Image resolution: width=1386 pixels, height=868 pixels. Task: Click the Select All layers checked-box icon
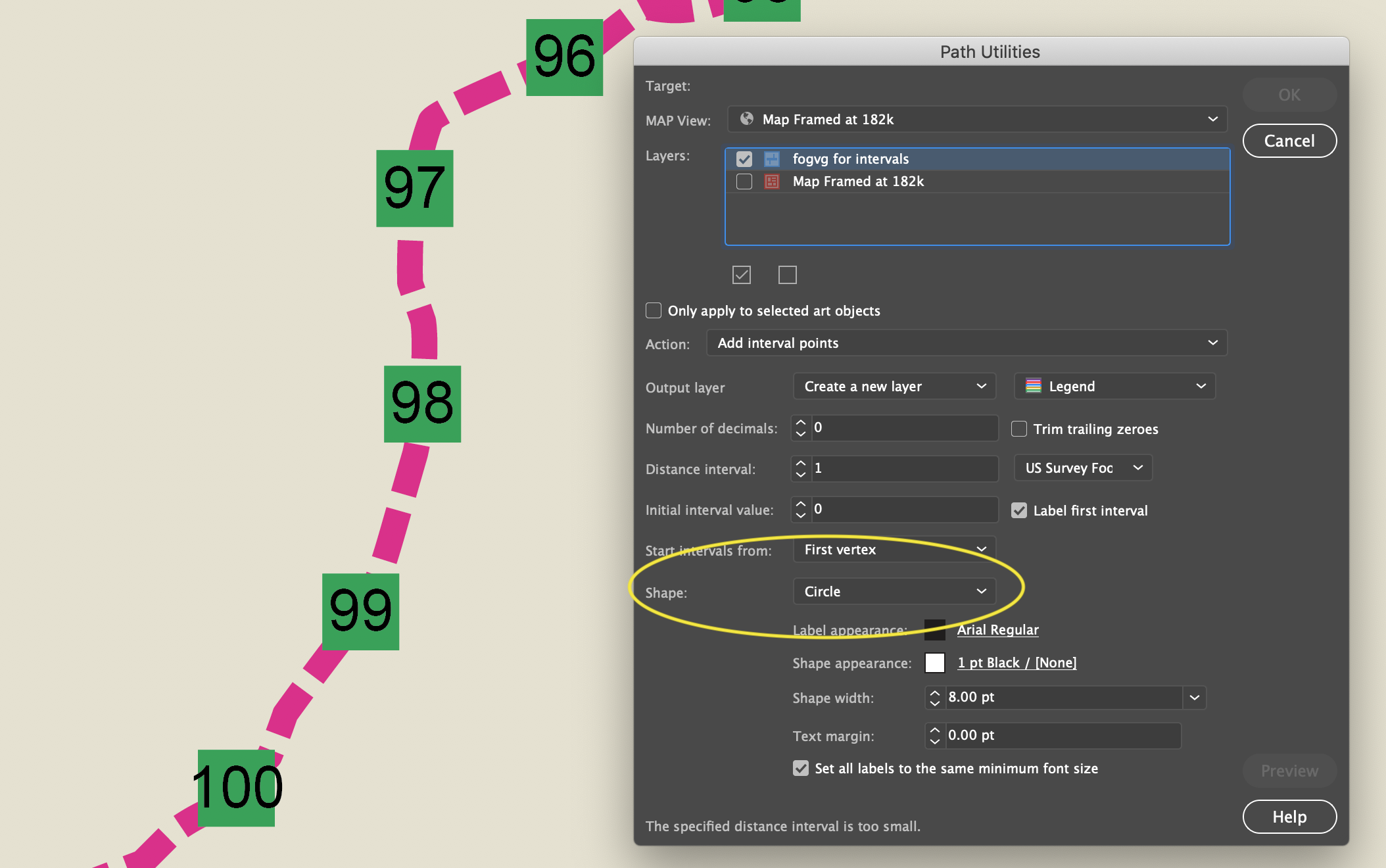click(x=742, y=275)
